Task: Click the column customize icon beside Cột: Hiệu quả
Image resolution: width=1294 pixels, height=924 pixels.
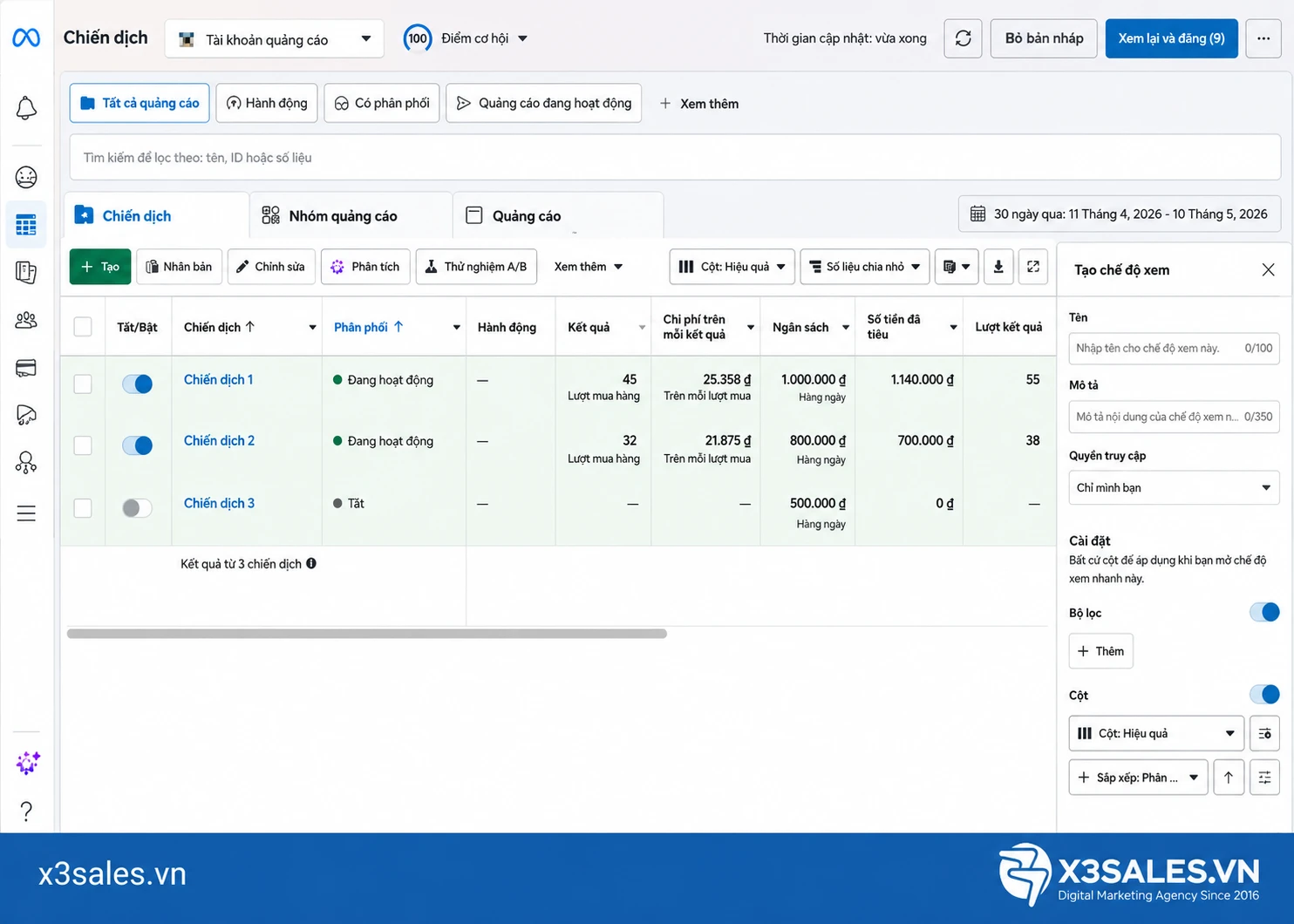Action: click(1264, 734)
